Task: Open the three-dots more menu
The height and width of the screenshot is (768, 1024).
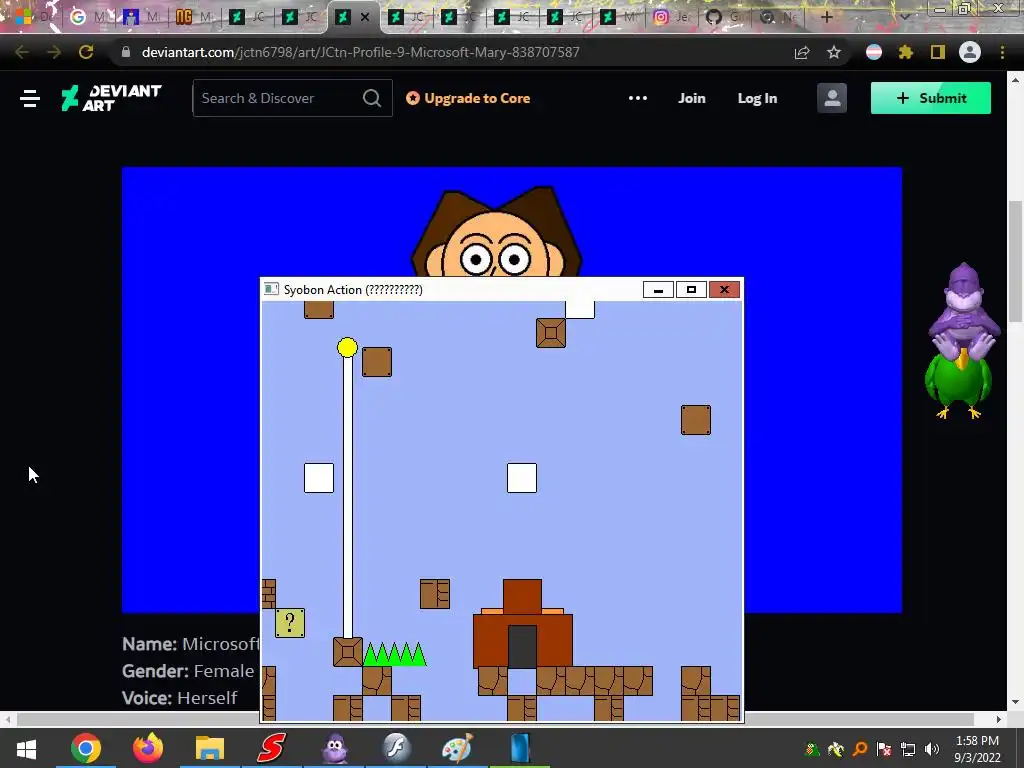Action: [637, 98]
